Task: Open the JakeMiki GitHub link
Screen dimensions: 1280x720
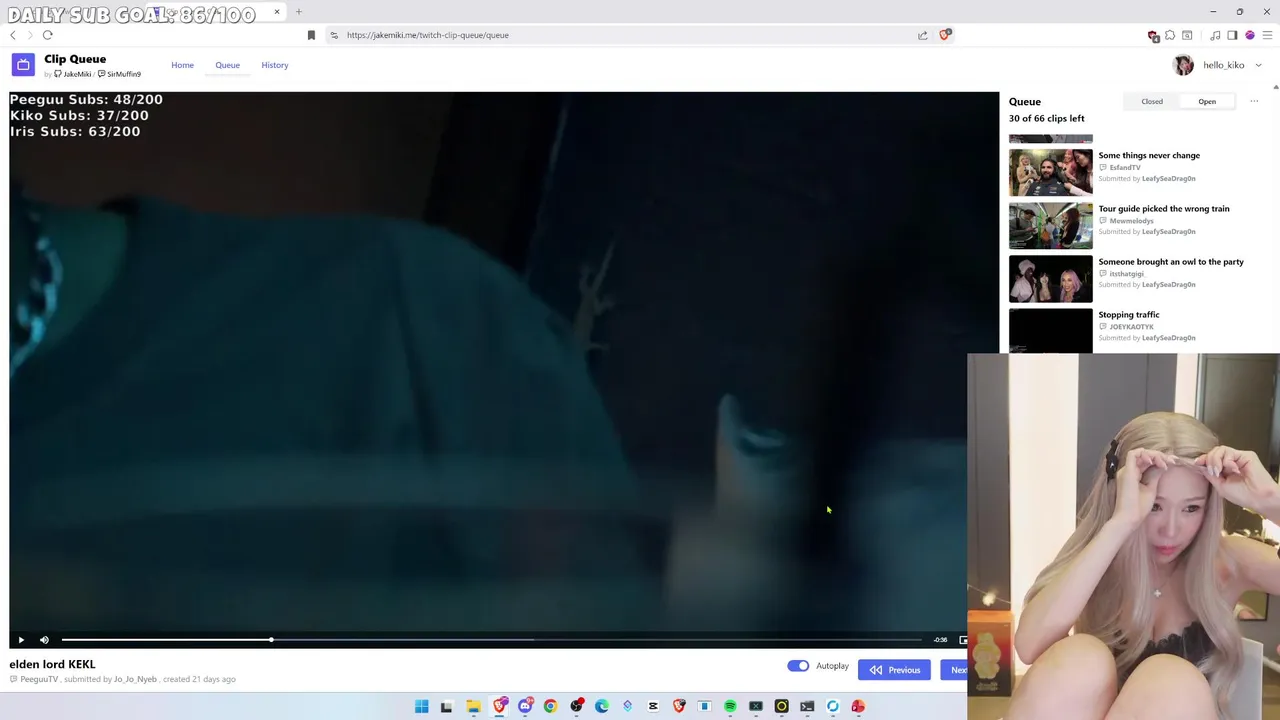Action: tap(72, 74)
